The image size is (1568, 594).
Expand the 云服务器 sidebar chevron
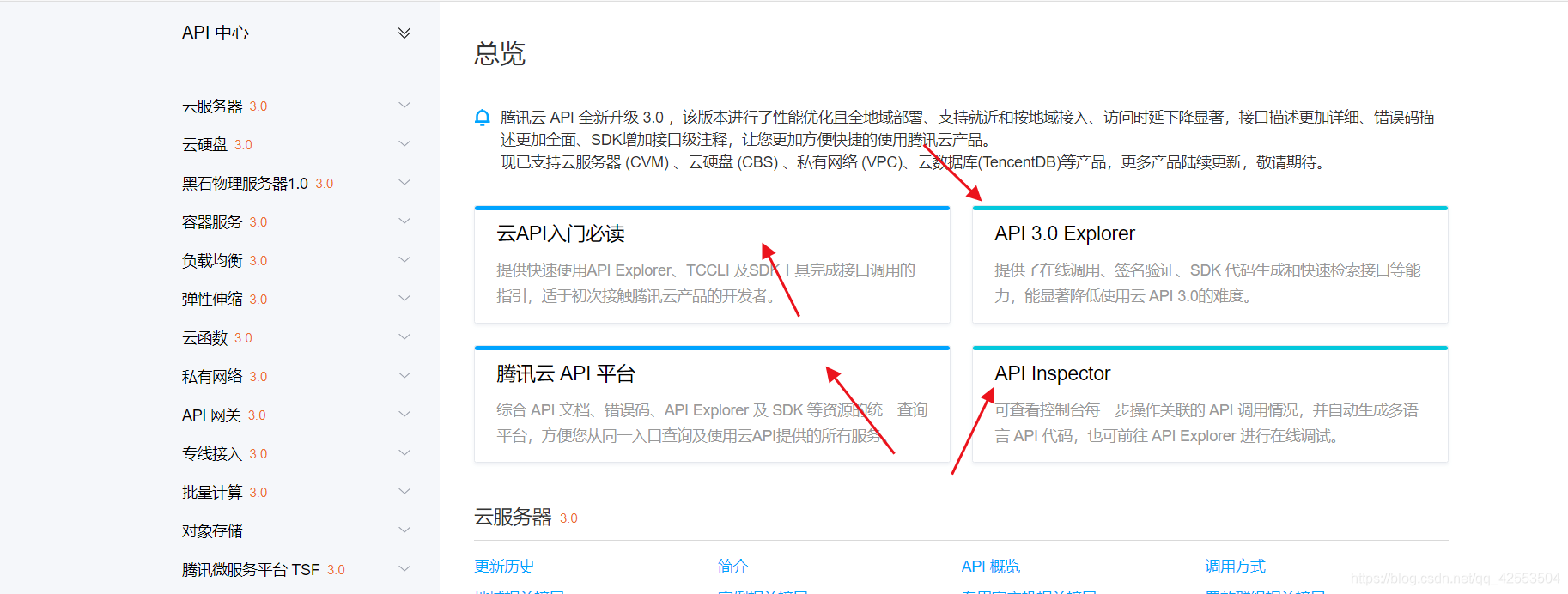[x=404, y=105]
